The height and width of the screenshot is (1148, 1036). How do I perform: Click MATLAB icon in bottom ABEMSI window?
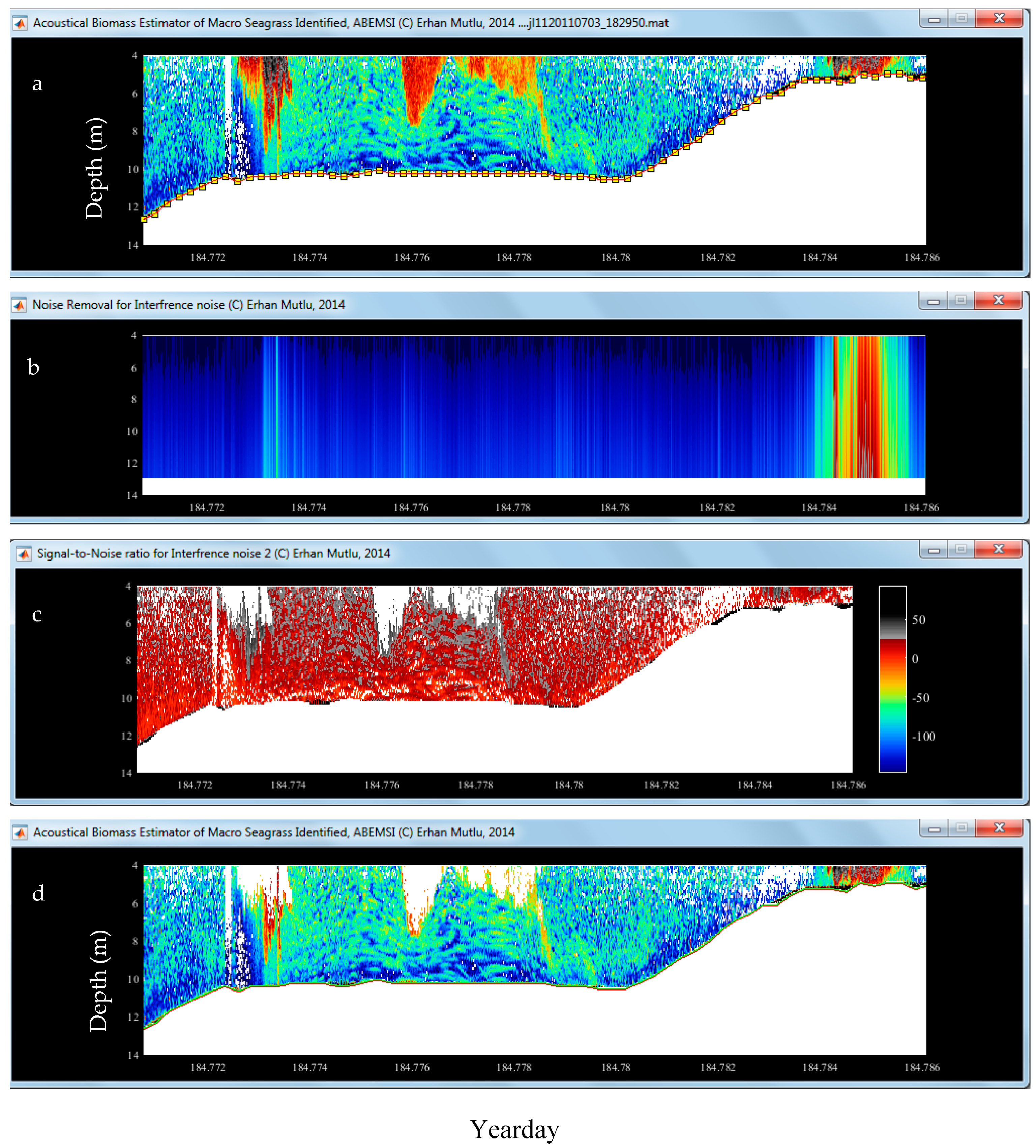click(x=20, y=833)
